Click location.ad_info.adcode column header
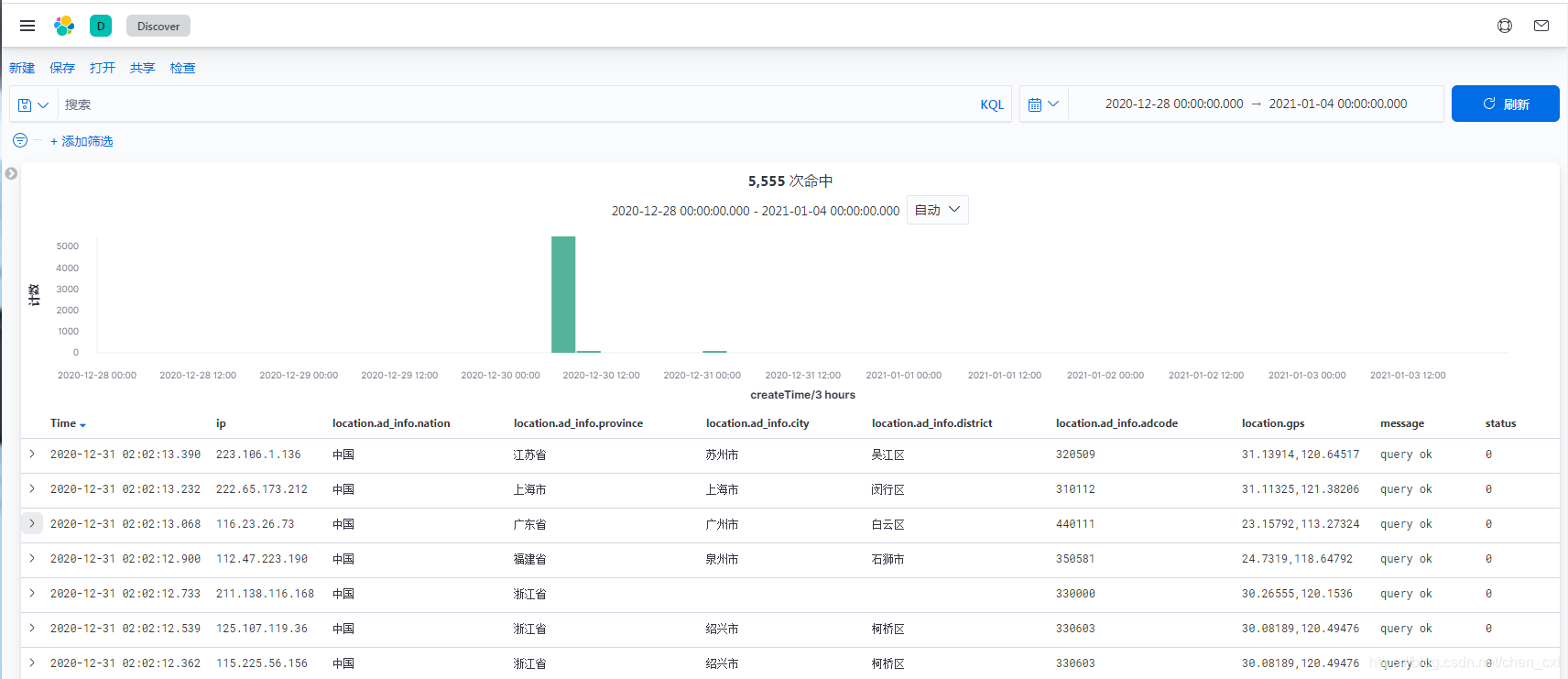This screenshot has width=1568, height=679. pos(1116,423)
